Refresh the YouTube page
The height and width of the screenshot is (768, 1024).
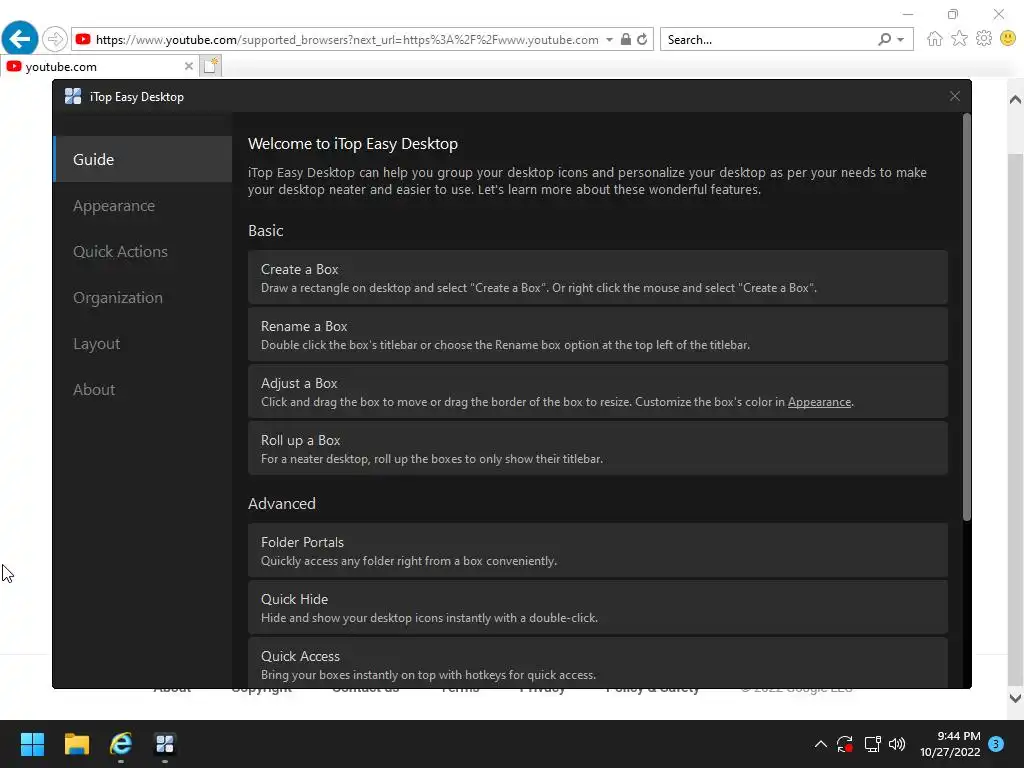[x=643, y=39]
